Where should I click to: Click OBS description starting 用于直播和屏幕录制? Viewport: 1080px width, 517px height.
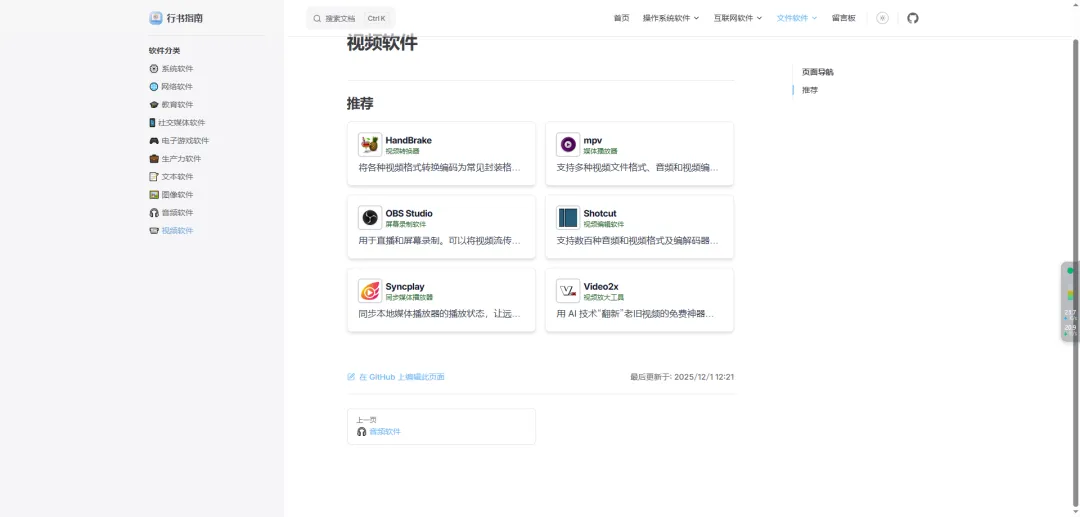point(439,241)
